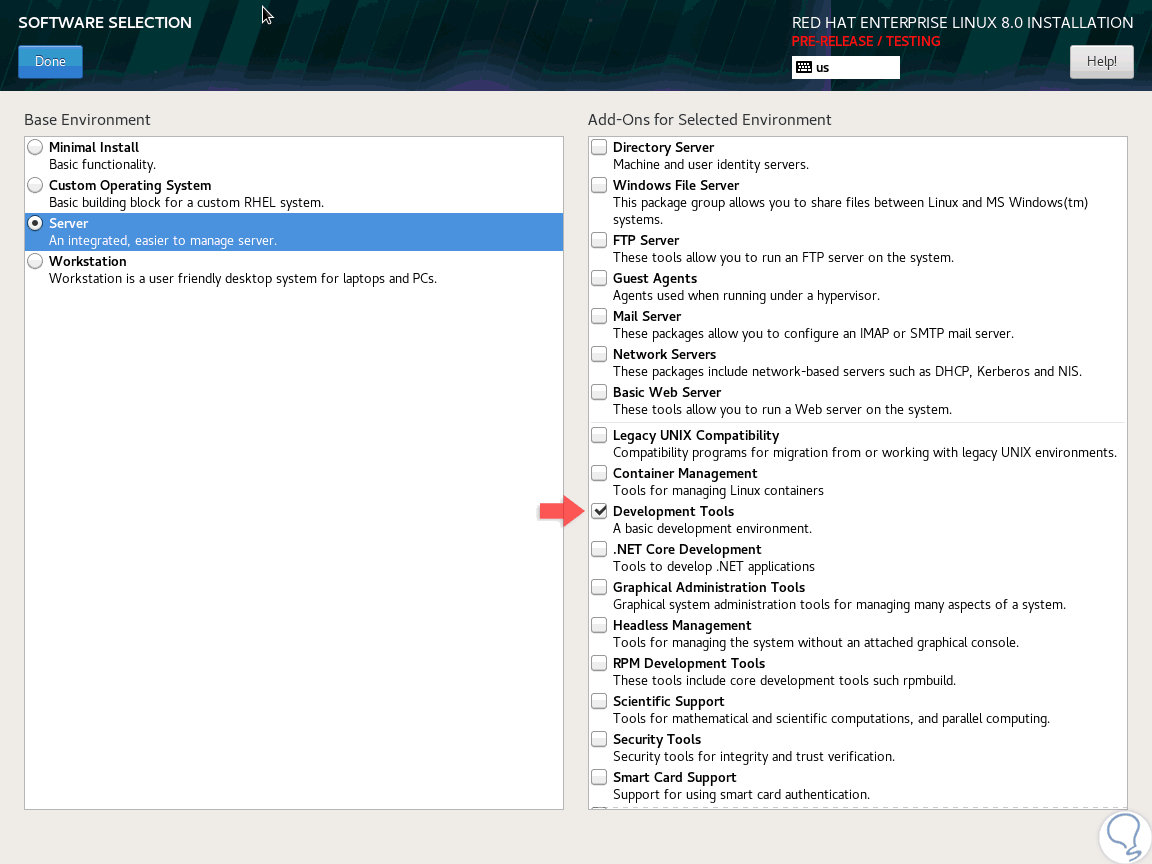Viewport: 1152px width, 864px height.
Task: Check the Guest Agents add-on
Action: (x=599, y=278)
